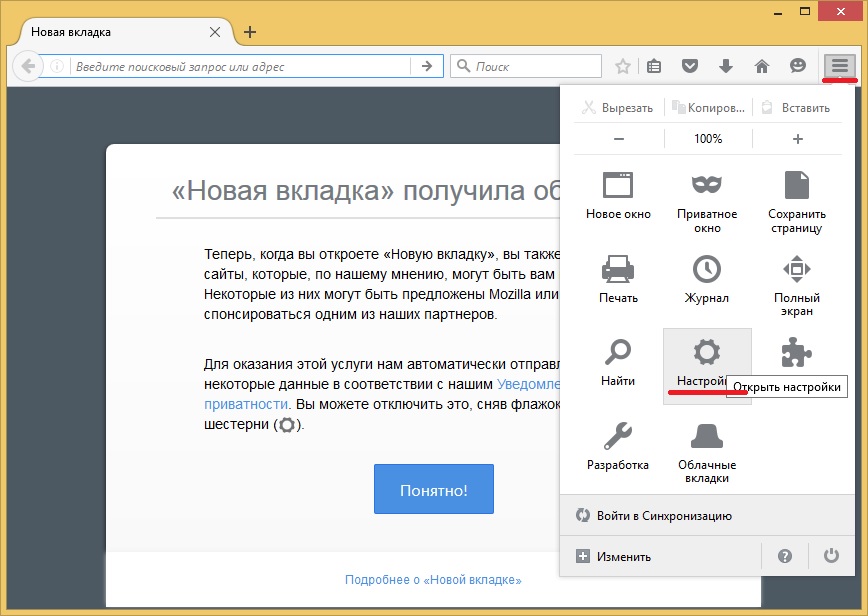Open Подробнее о «Новой вкладке» link
The image size is (868, 616).
pos(433,579)
